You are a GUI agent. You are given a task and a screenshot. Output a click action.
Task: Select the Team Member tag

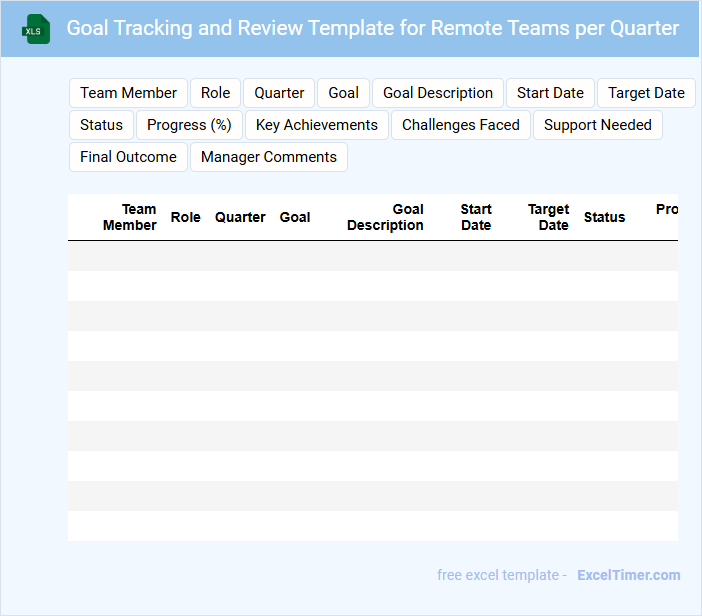[128, 93]
